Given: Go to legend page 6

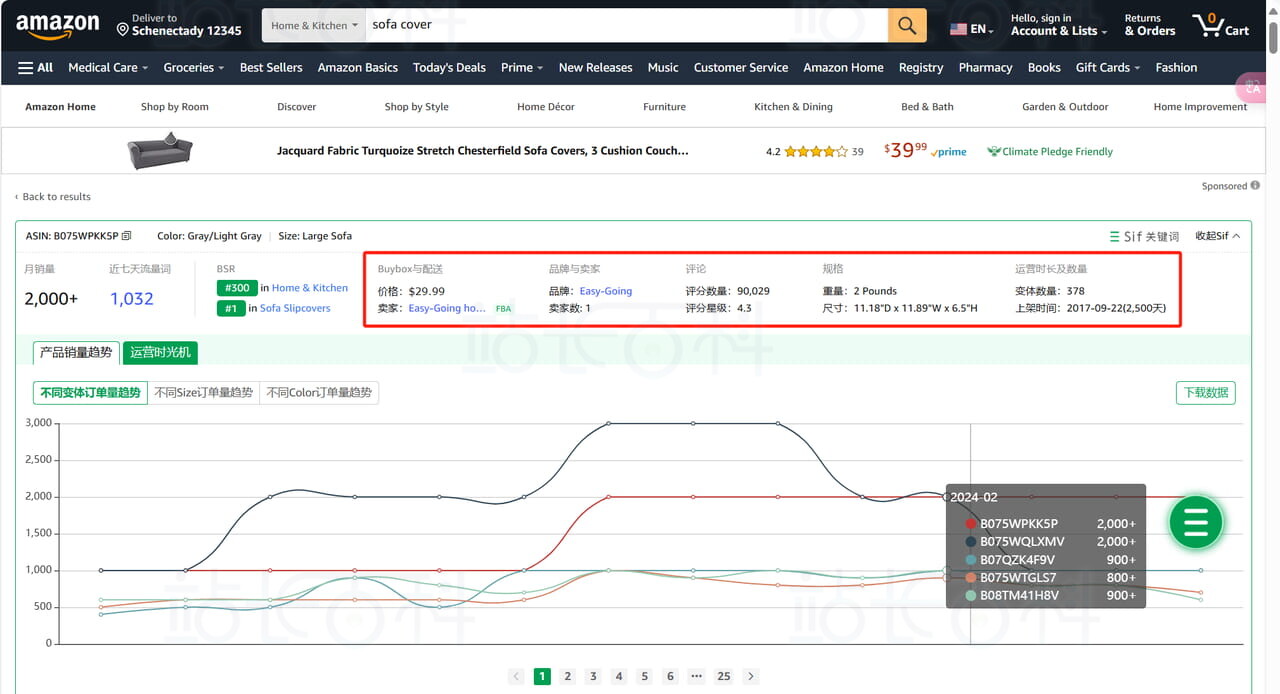Looking at the screenshot, I should [x=670, y=676].
